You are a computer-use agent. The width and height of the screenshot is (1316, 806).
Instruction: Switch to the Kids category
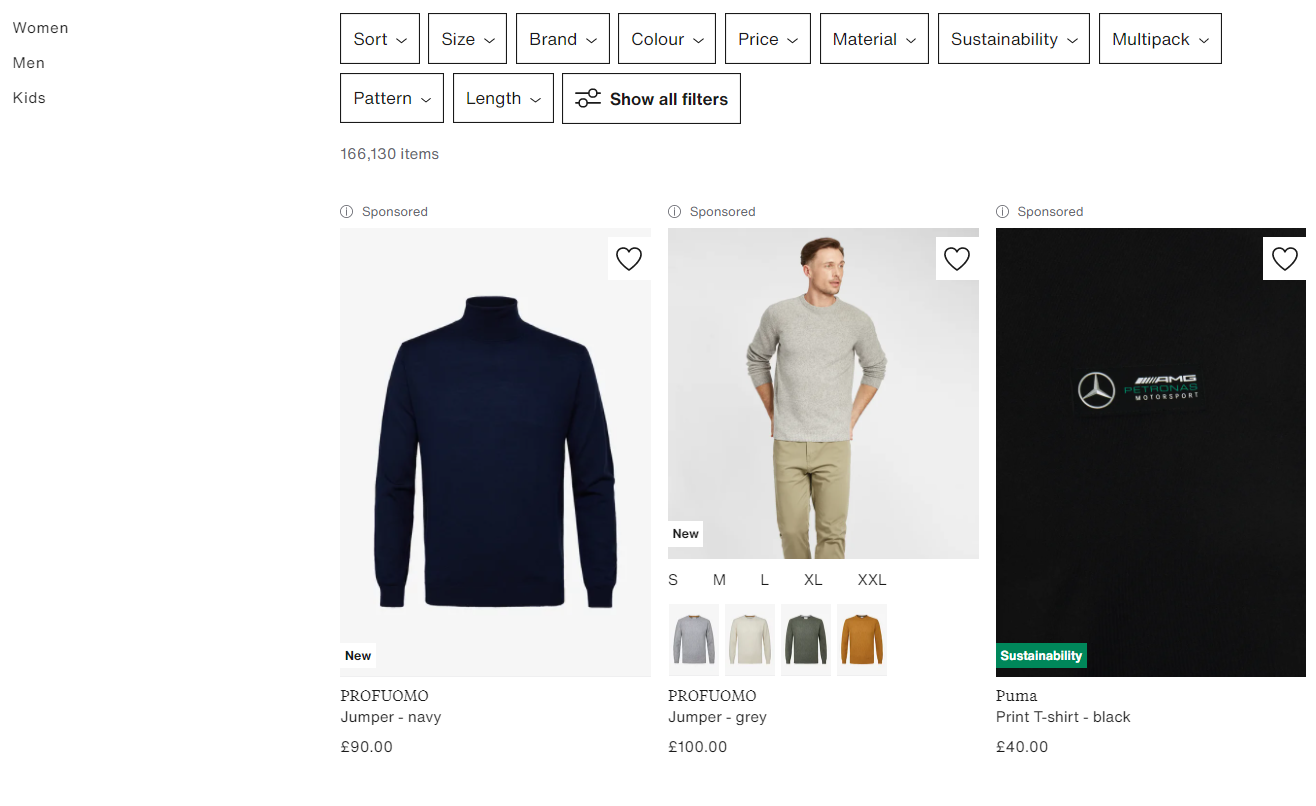pyautogui.click(x=29, y=97)
